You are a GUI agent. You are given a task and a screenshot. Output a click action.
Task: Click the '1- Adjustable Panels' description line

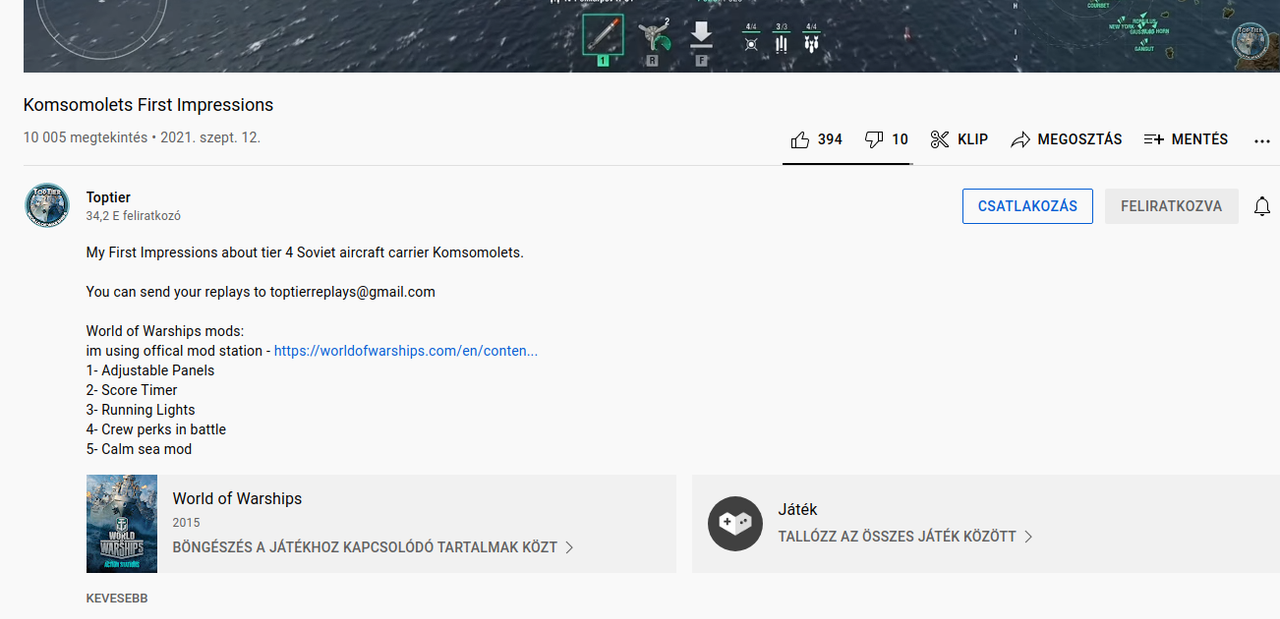tap(150, 370)
